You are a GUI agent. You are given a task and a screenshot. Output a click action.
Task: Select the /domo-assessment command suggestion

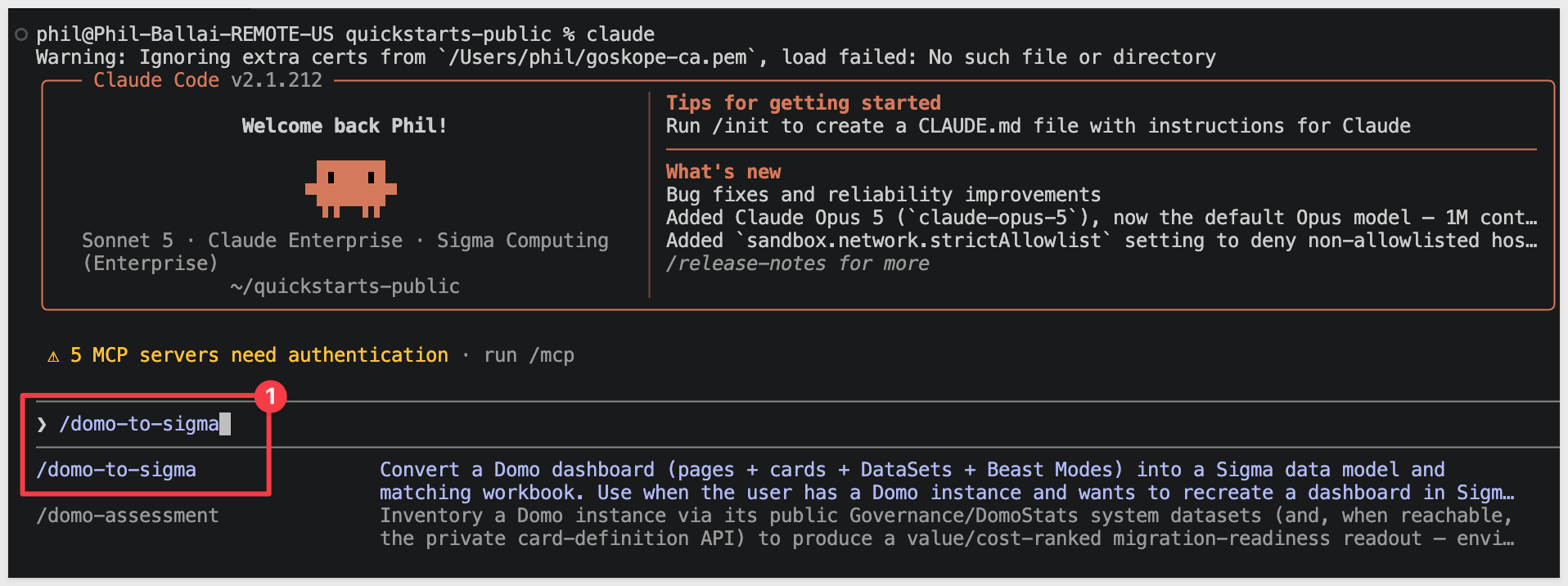128,516
